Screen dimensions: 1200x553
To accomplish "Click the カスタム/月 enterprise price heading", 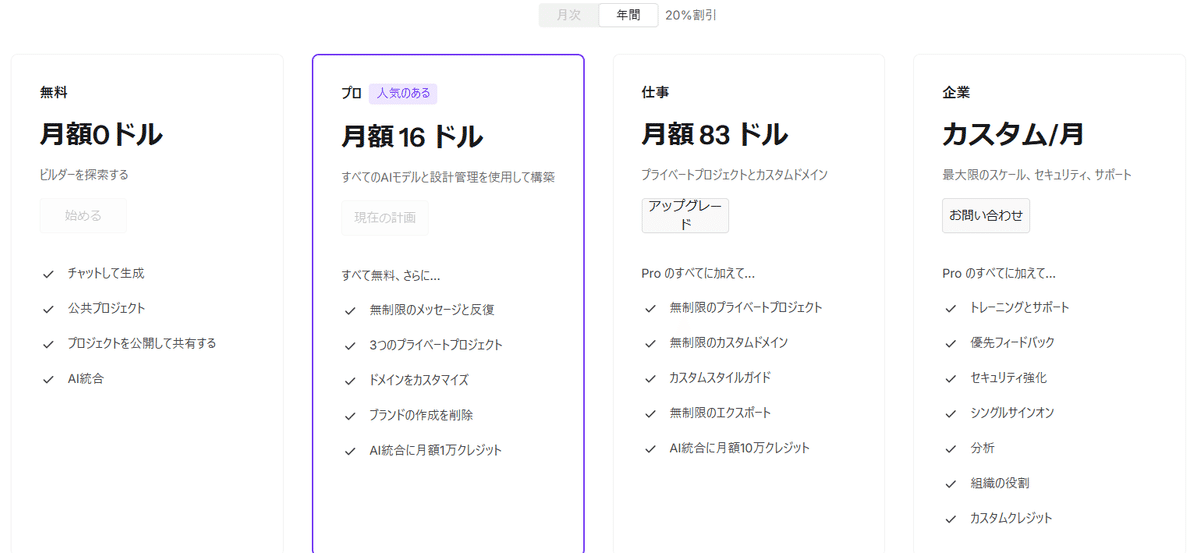I will click(x=1012, y=134).
